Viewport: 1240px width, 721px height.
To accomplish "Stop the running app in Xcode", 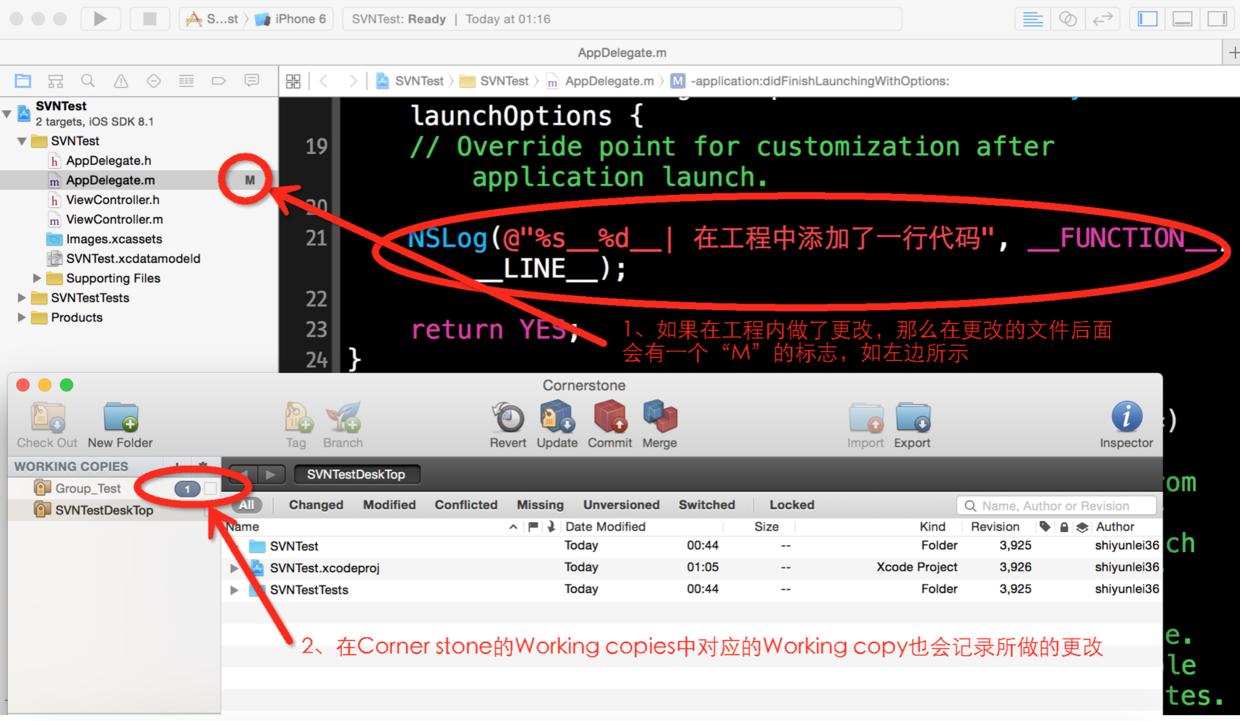I will tap(150, 19).
